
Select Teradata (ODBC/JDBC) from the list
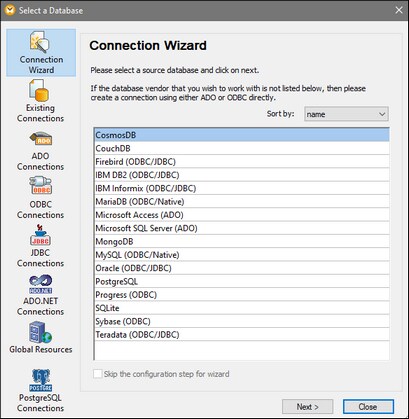pyautogui.click(x=242, y=335)
